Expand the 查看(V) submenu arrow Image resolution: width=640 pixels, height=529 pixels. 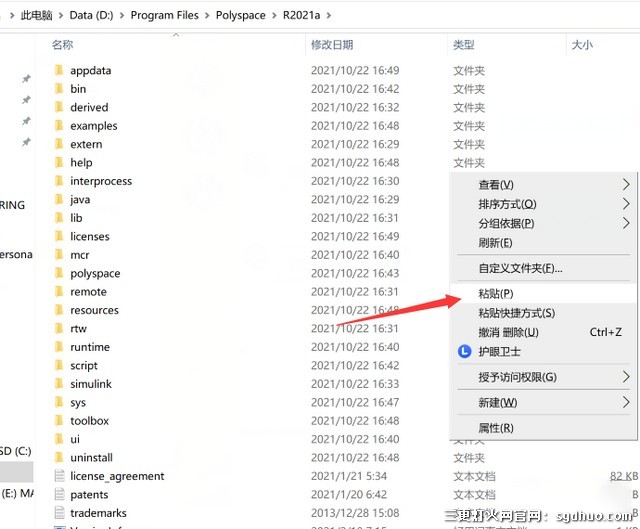626,184
